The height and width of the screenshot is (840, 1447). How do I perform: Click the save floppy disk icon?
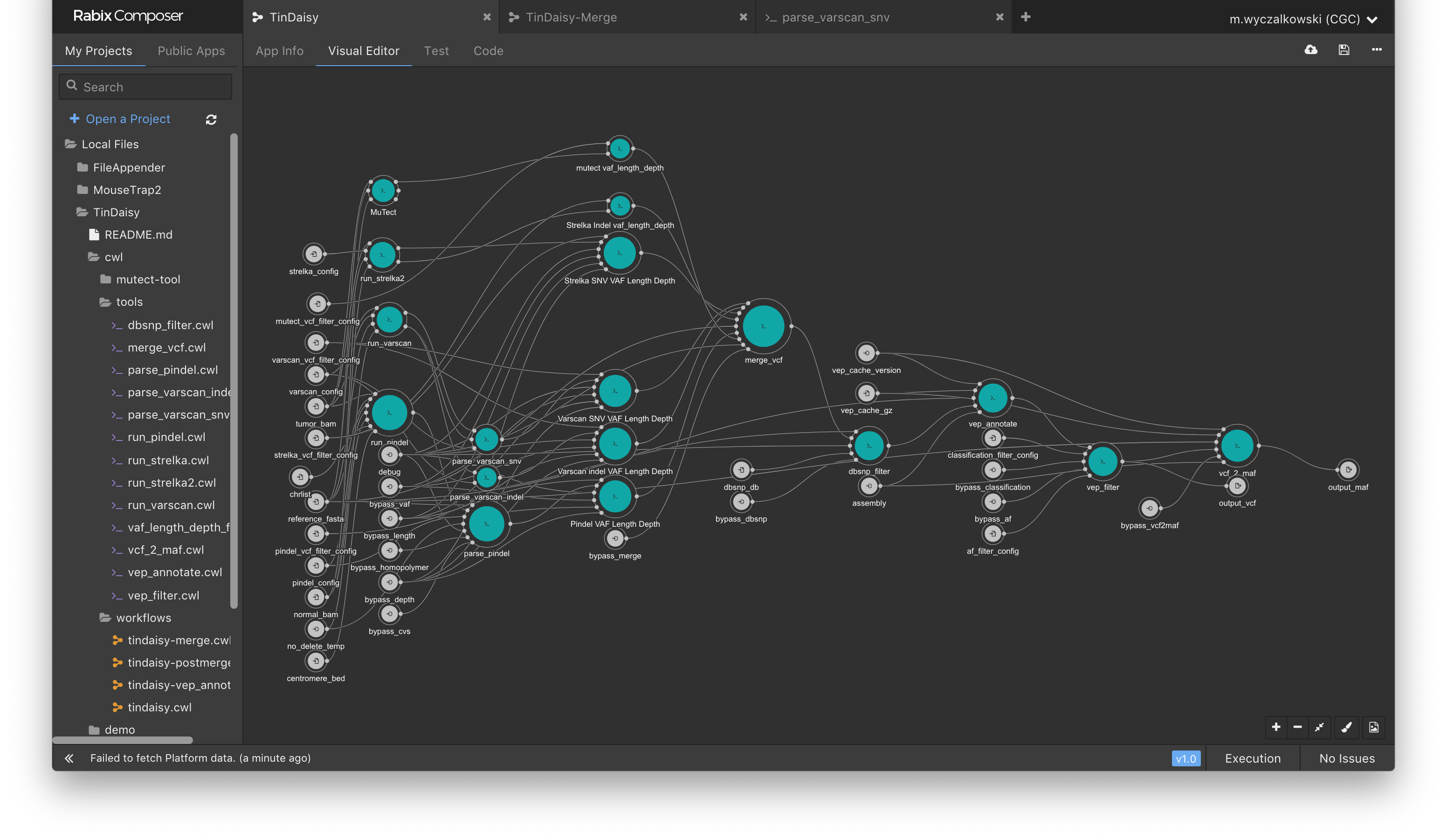(x=1344, y=50)
